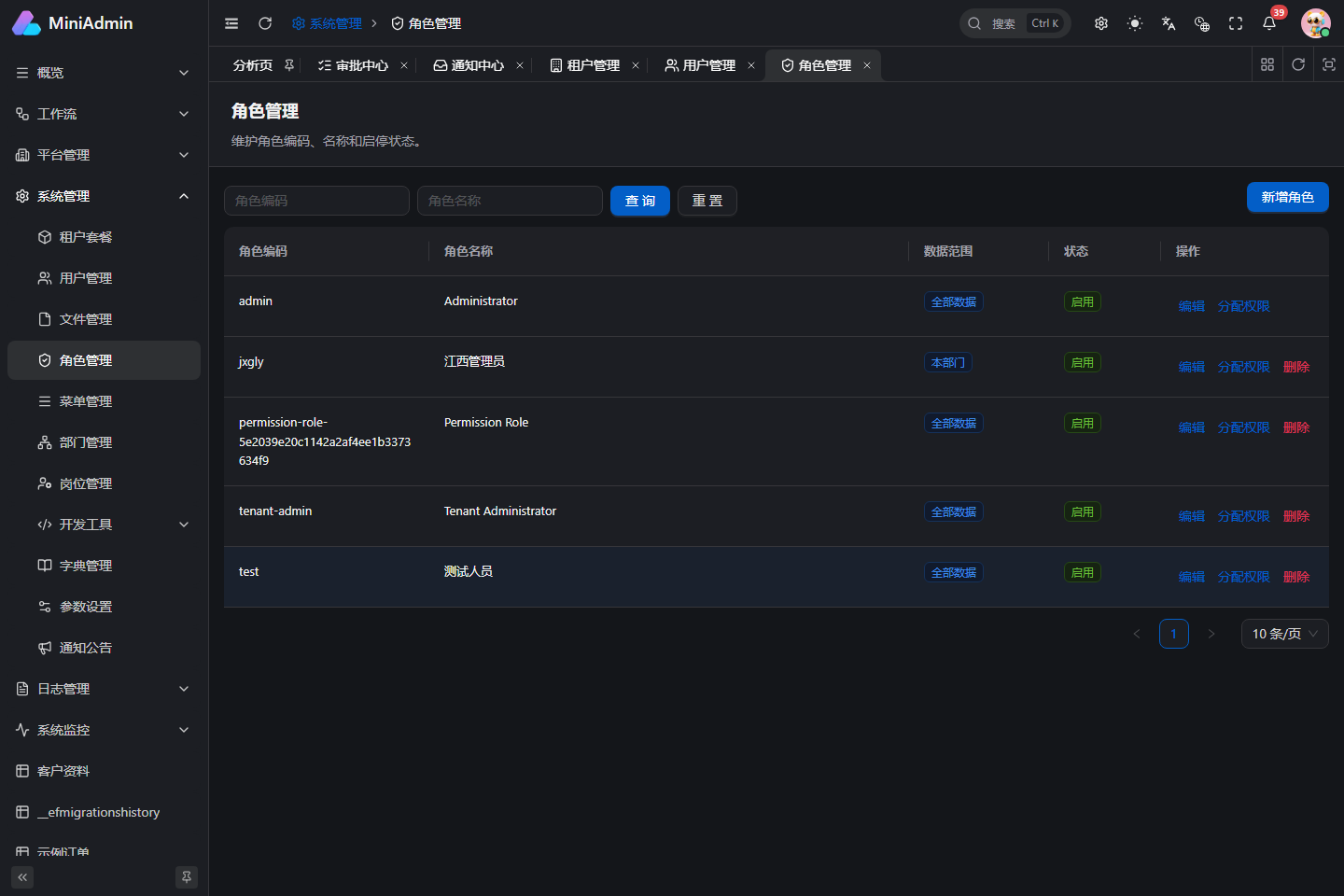Click the user avatar in header

pos(1316,23)
